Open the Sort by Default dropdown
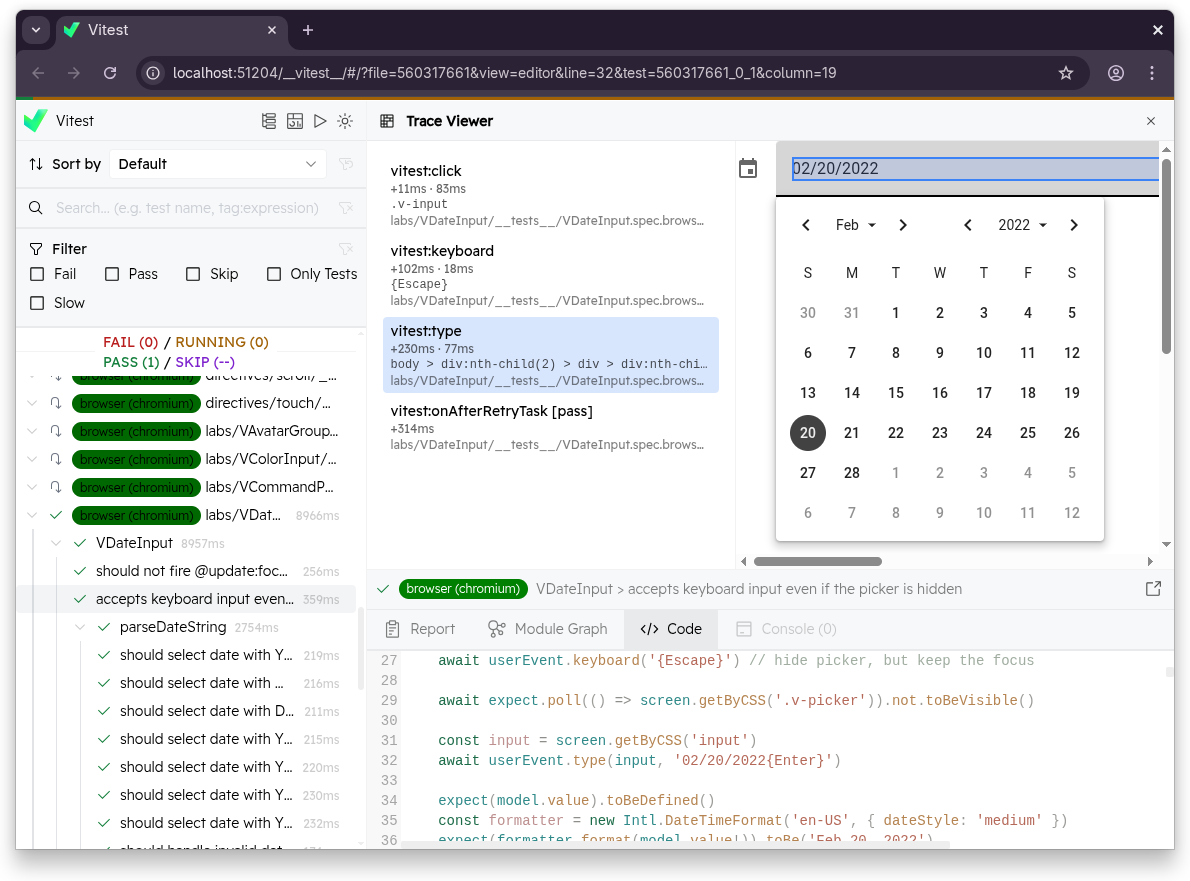The height and width of the screenshot is (881, 1190). pyautogui.click(x=218, y=164)
